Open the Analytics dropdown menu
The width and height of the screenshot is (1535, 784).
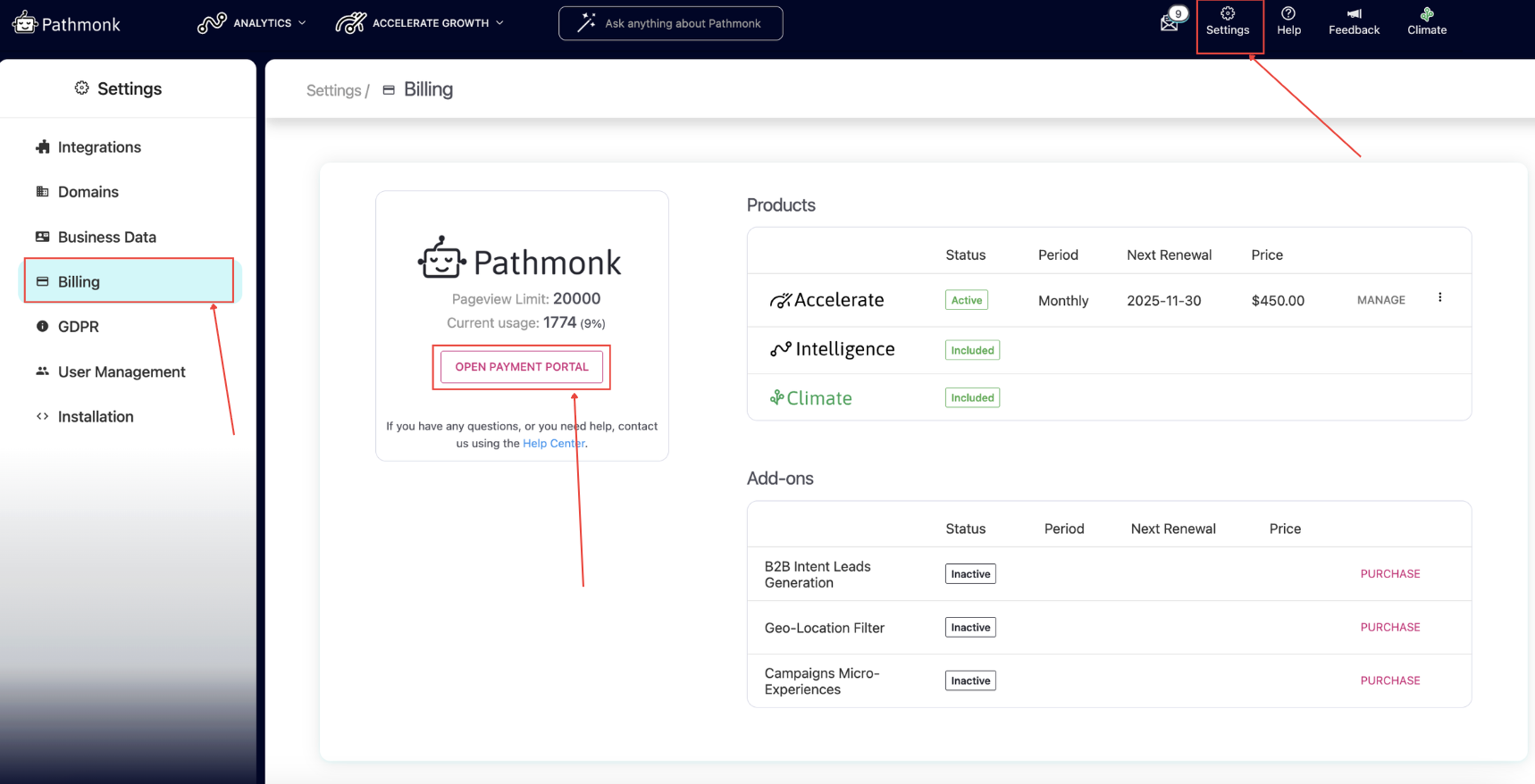pos(252,23)
